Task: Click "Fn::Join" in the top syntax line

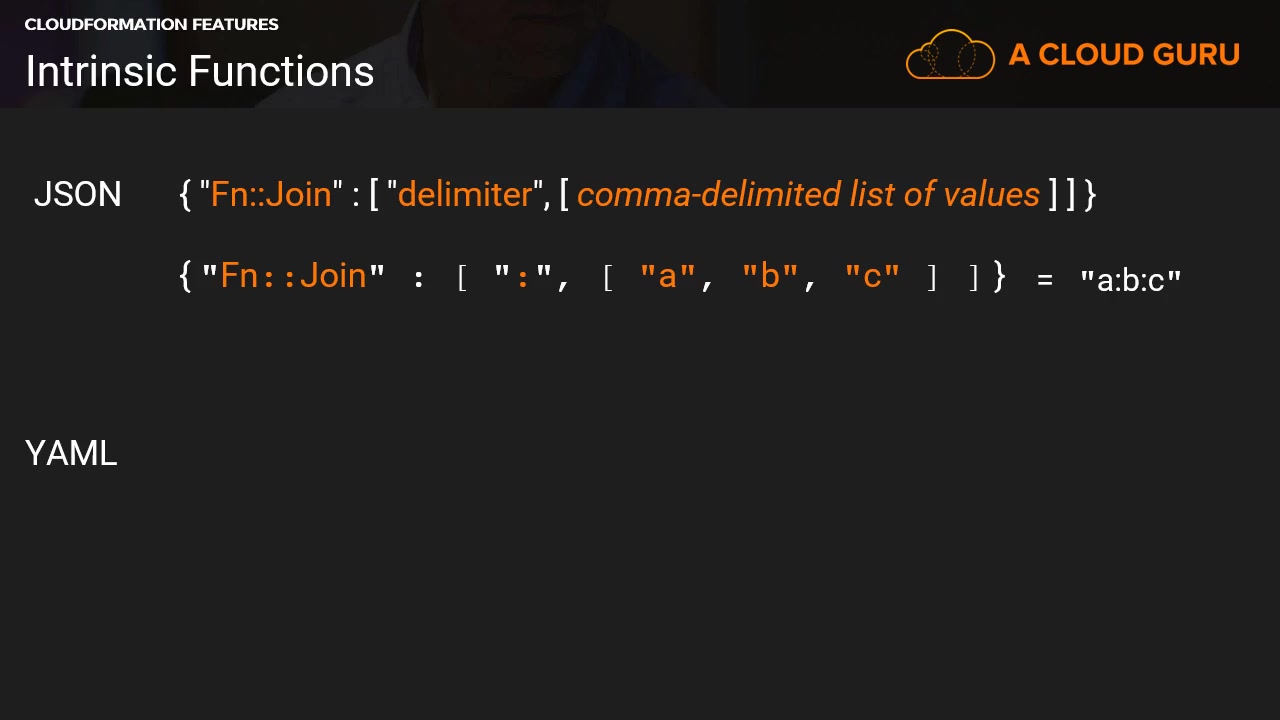Action: pyautogui.click(x=271, y=194)
